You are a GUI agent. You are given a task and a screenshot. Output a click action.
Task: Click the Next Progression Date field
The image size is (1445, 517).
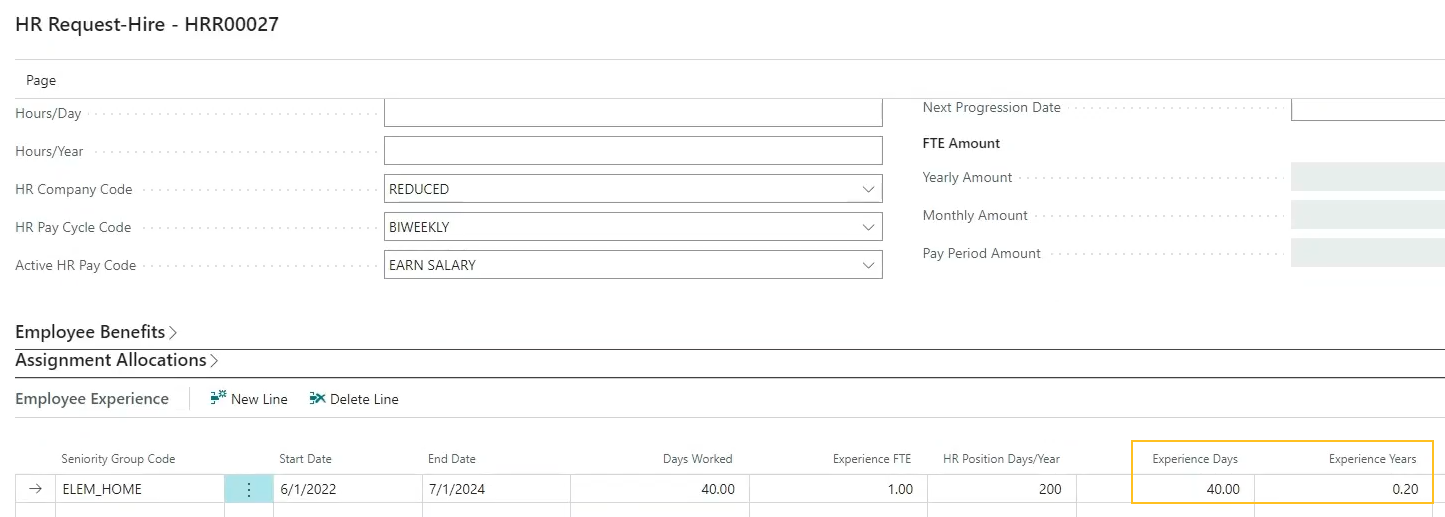(x=1367, y=108)
